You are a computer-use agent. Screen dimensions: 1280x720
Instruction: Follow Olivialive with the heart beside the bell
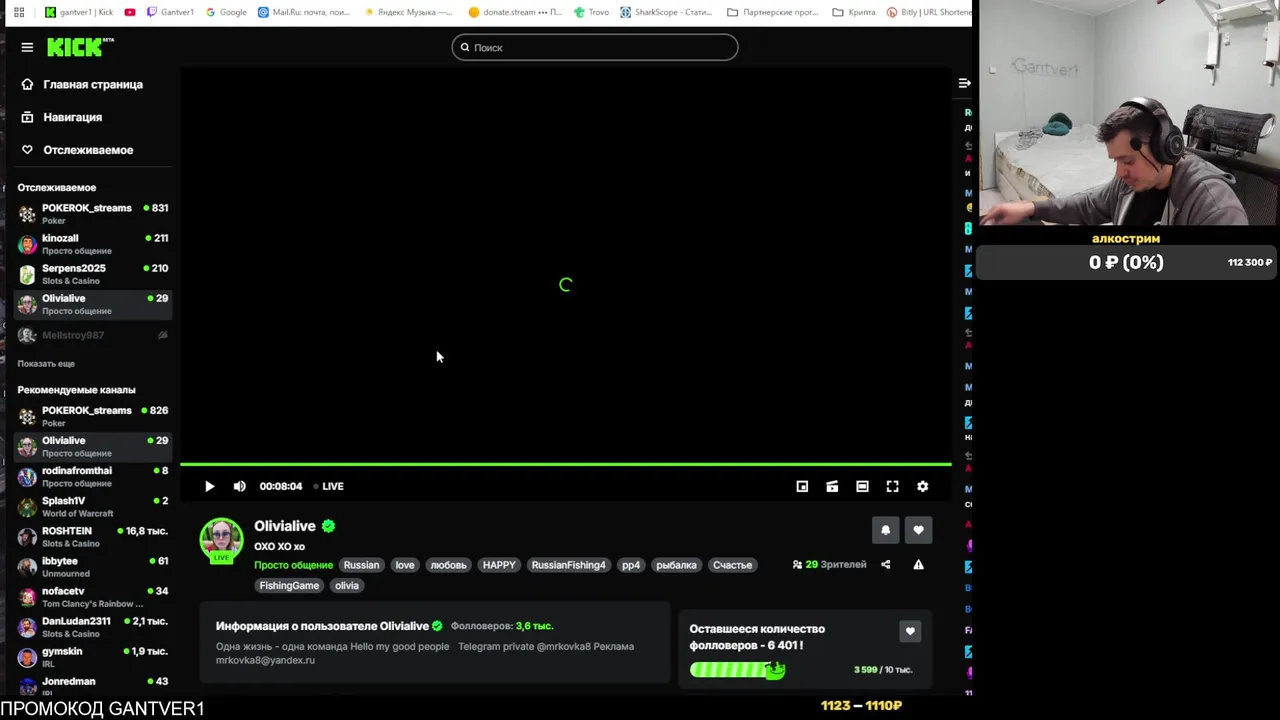pyautogui.click(x=918, y=530)
